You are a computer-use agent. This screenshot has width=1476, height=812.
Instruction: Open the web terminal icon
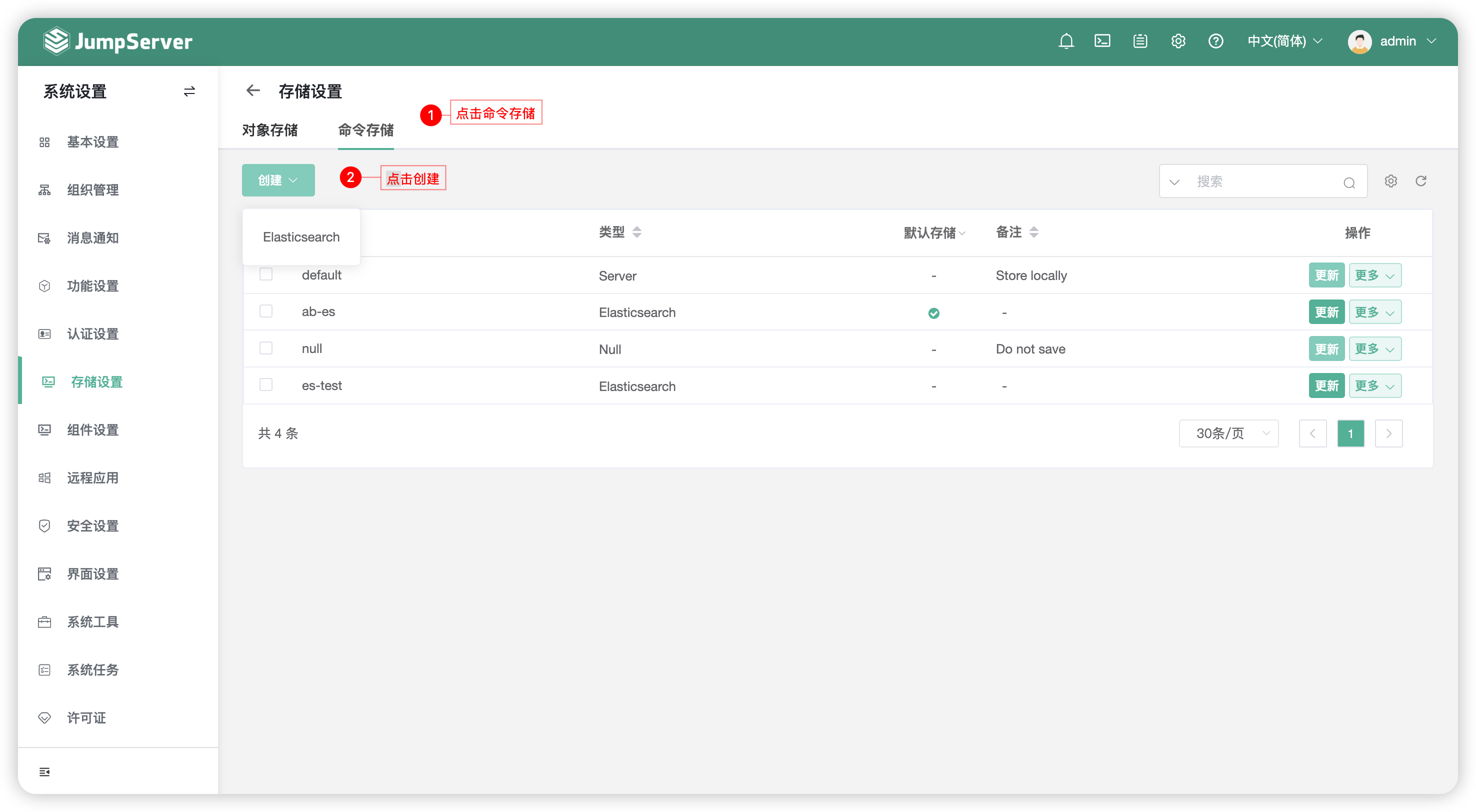tap(1102, 41)
